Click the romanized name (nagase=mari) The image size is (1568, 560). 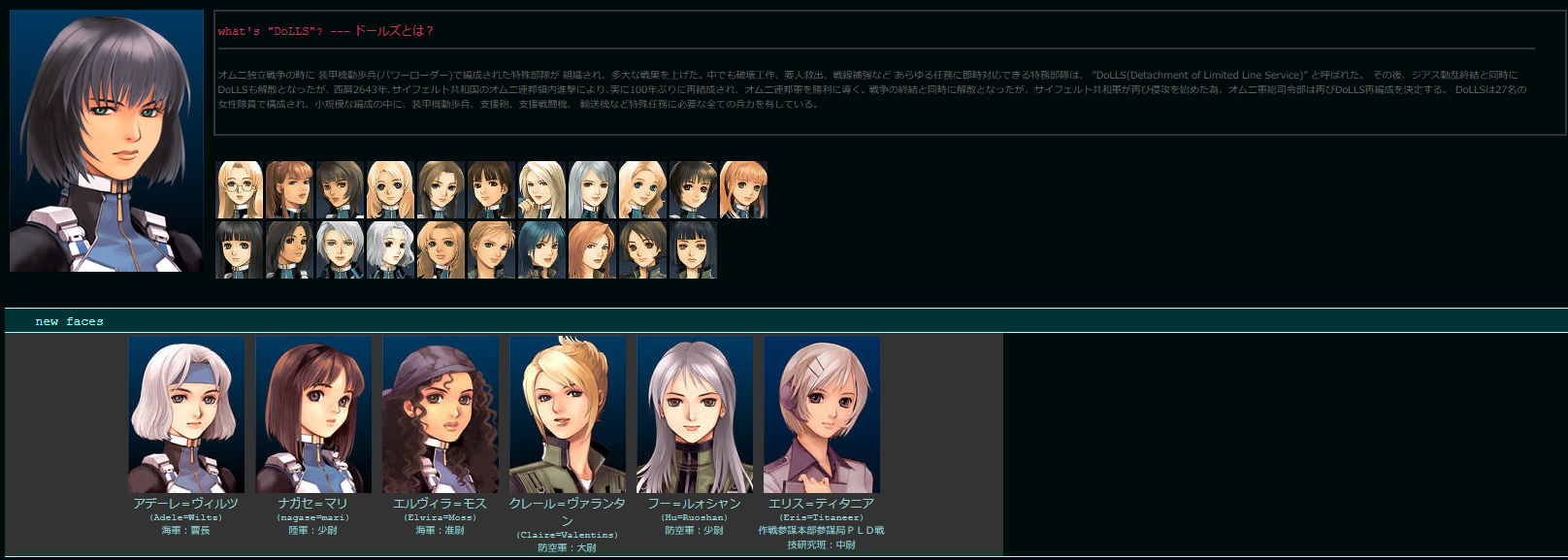[x=313, y=518]
